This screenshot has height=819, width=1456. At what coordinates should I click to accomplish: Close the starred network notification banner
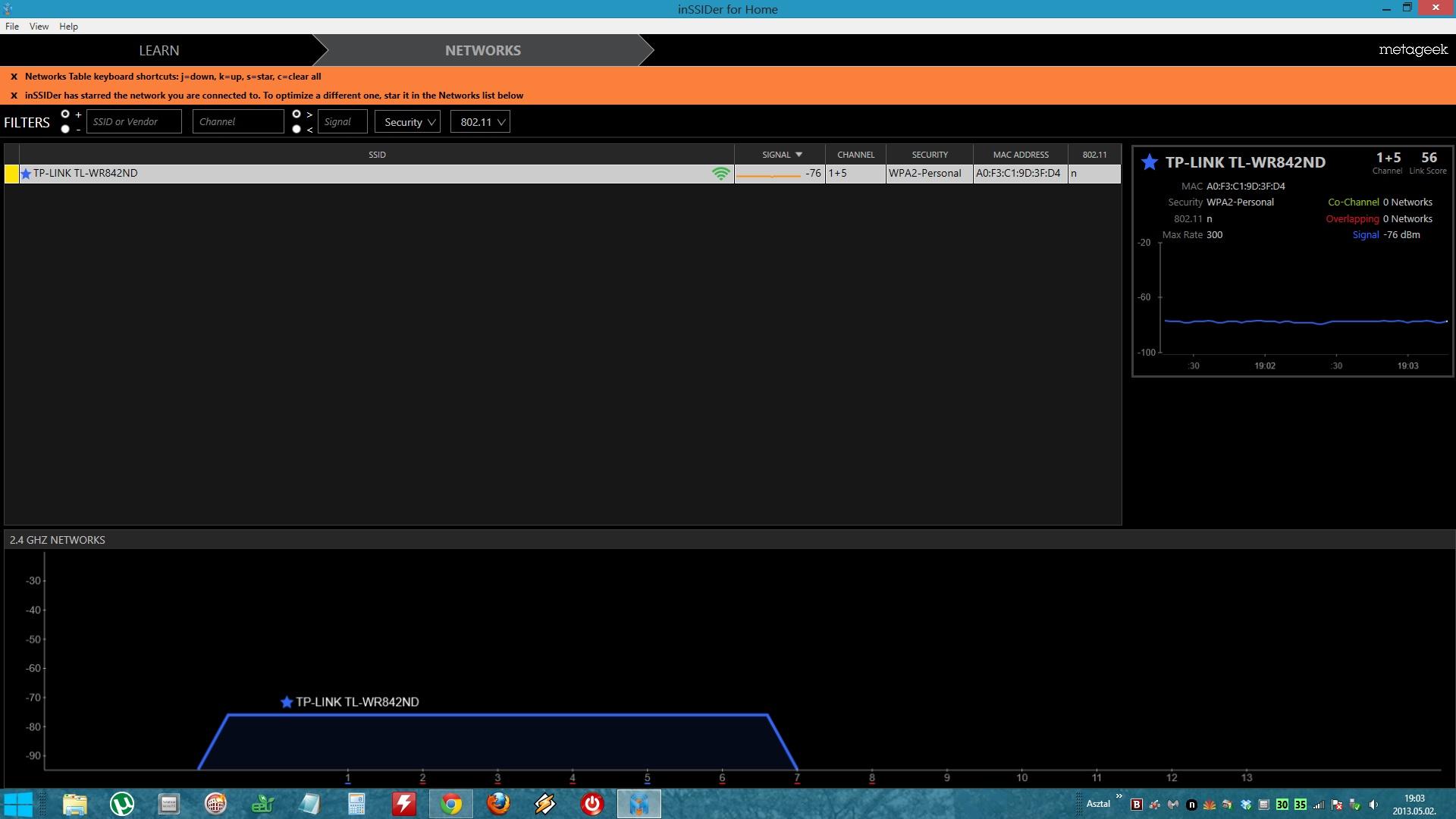[14, 96]
